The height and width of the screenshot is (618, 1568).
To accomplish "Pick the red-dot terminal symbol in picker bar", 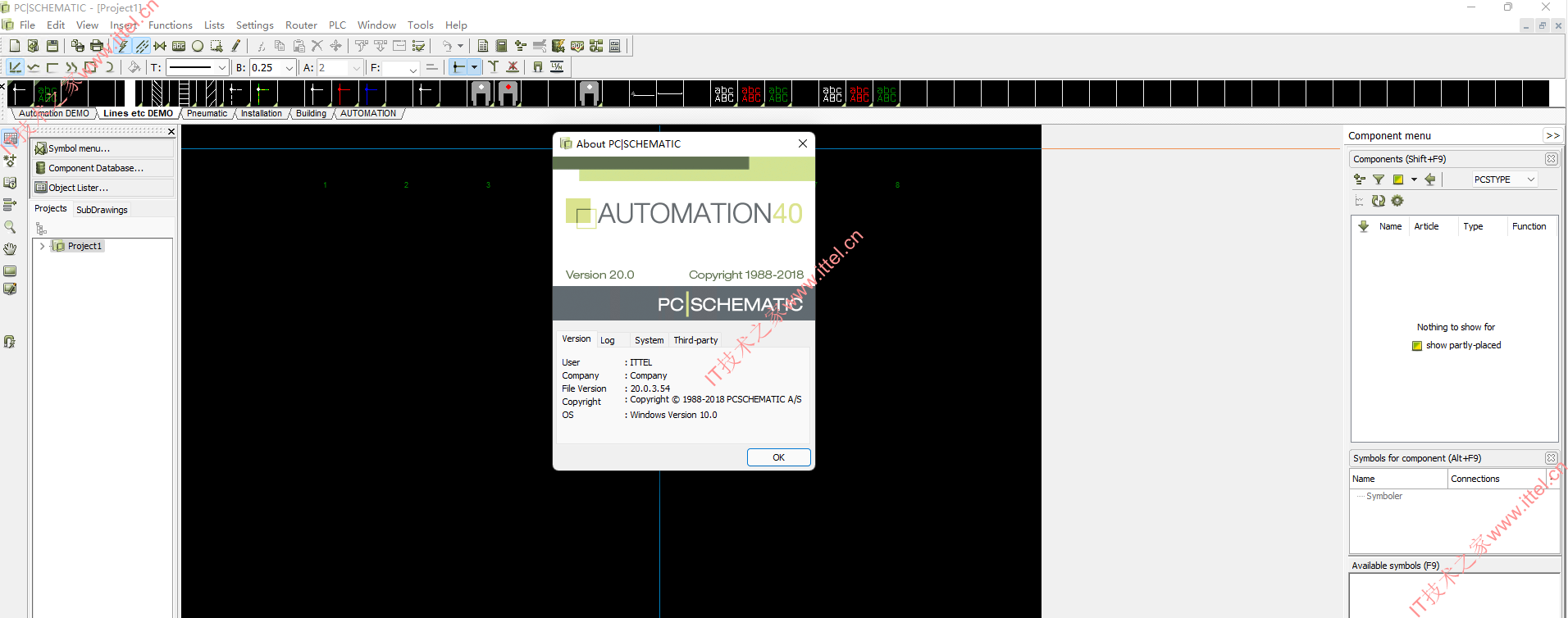I will [x=508, y=93].
